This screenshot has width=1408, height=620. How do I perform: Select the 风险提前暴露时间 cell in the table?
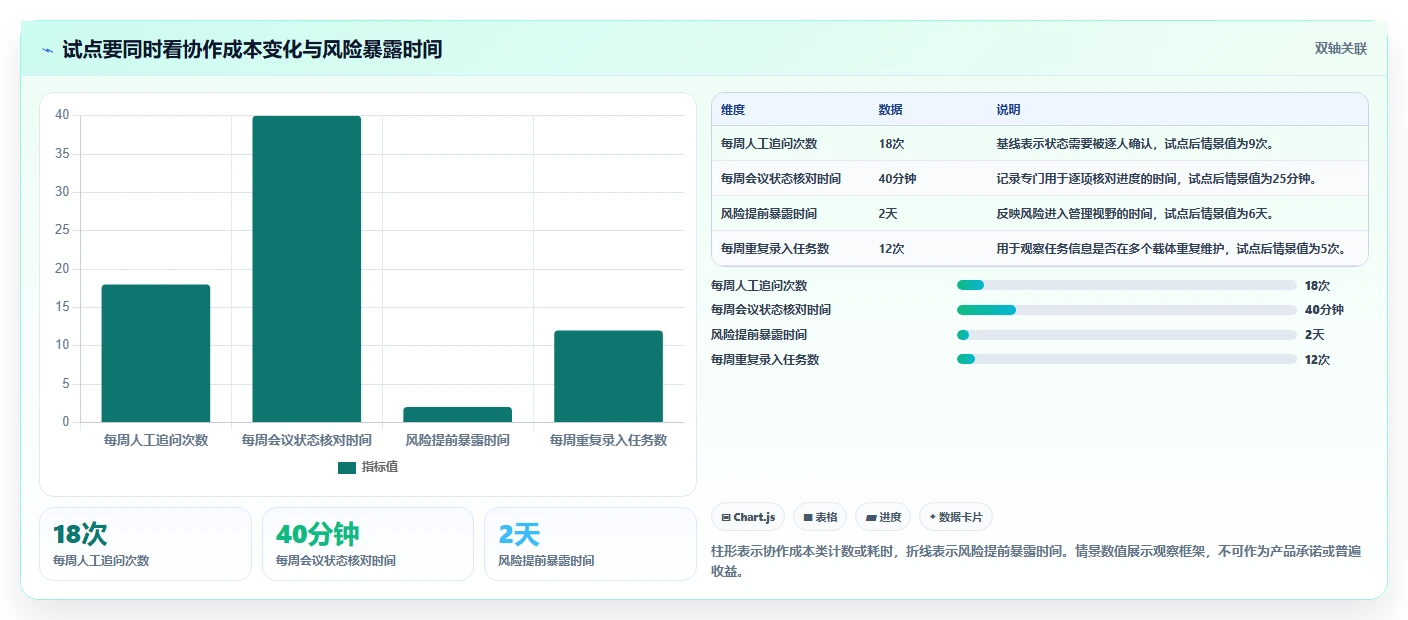(769, 214)
